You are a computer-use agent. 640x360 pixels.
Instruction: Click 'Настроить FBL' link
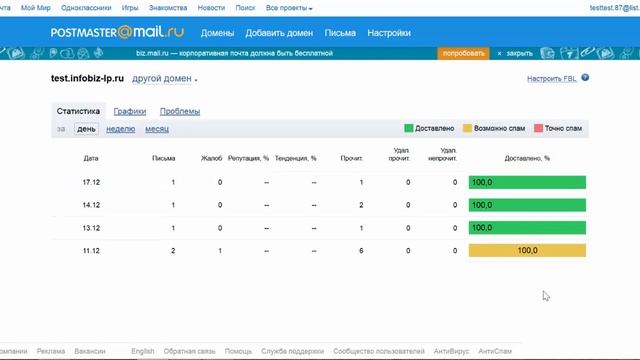click(552, 79)
